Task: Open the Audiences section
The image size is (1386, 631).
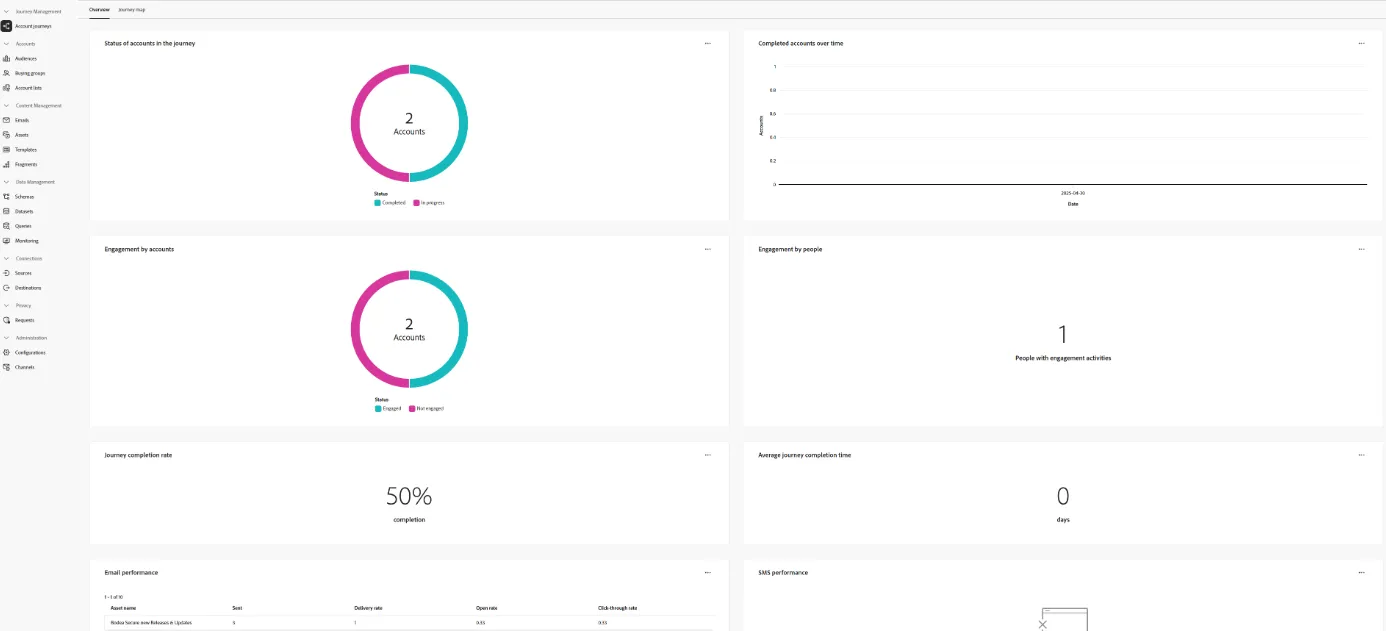Action: 26,59
